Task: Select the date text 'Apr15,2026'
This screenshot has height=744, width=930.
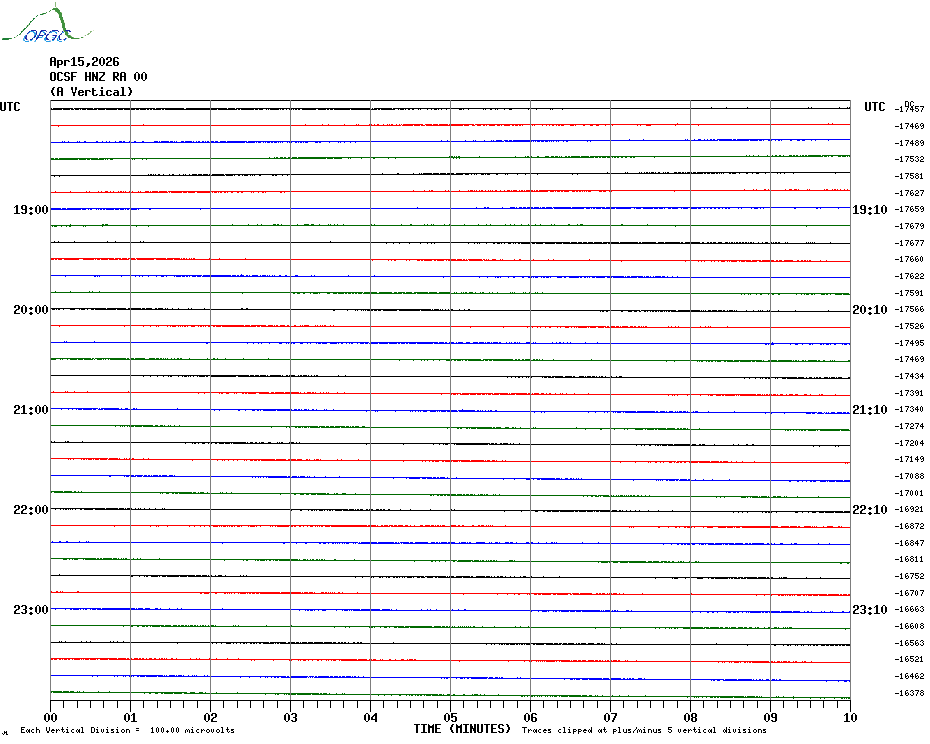Action: 84,62
